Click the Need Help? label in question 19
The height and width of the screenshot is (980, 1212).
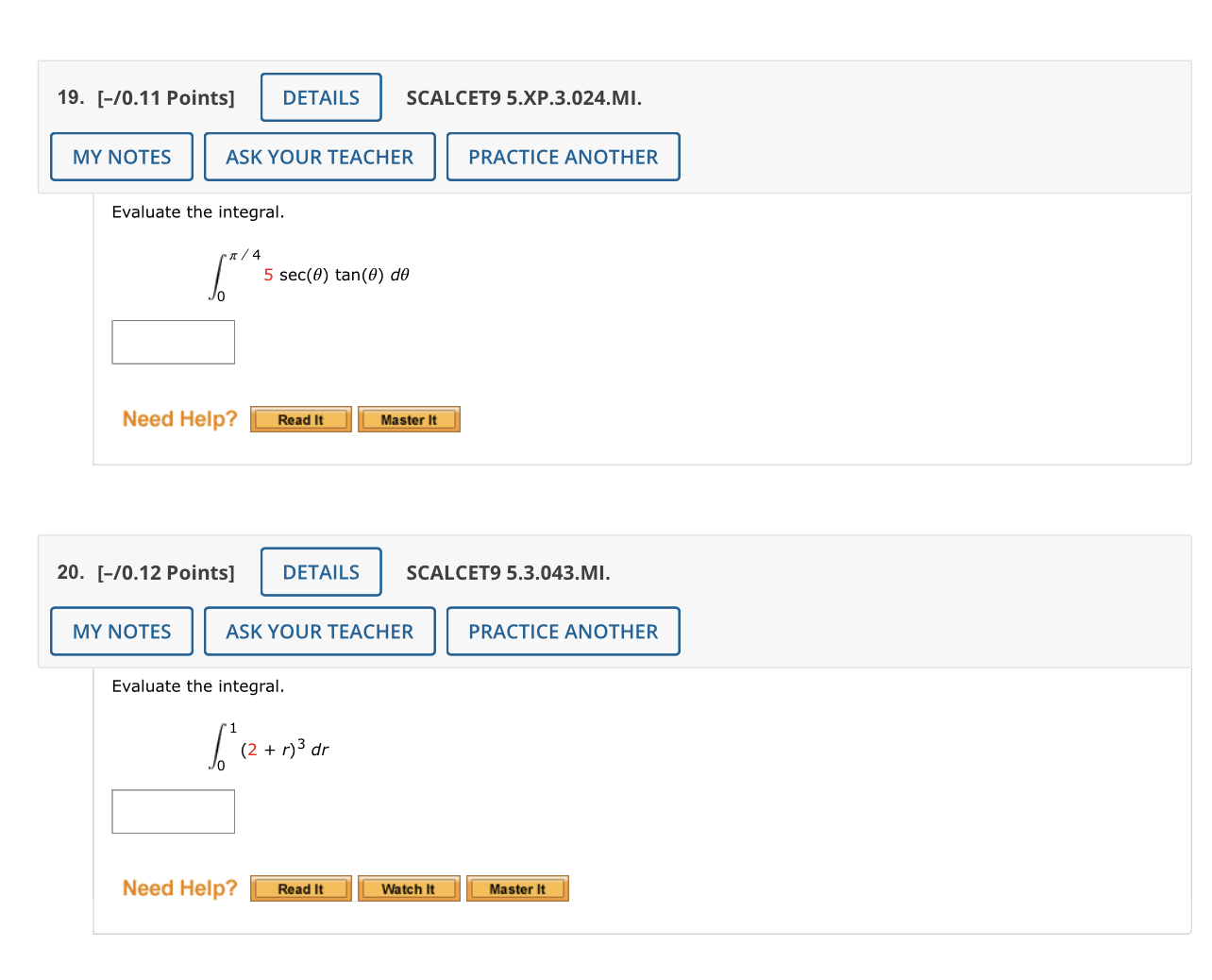coord(180,419)
